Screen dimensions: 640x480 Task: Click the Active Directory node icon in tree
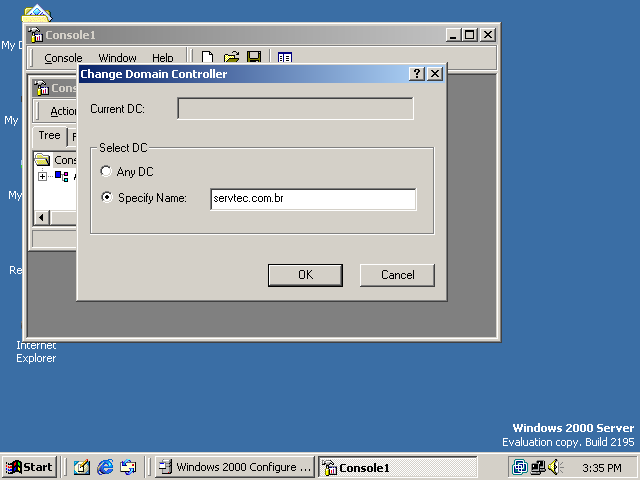[61, 176]
